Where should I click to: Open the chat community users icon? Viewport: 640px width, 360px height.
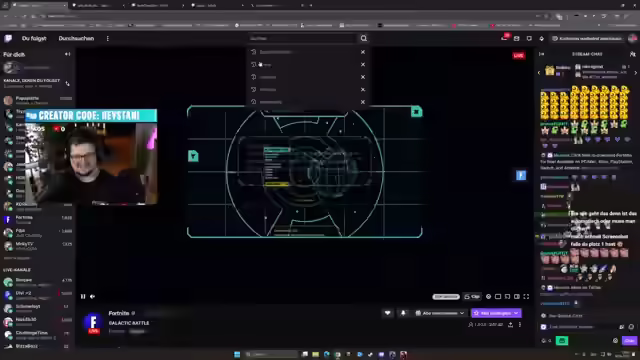pos(632,54)
